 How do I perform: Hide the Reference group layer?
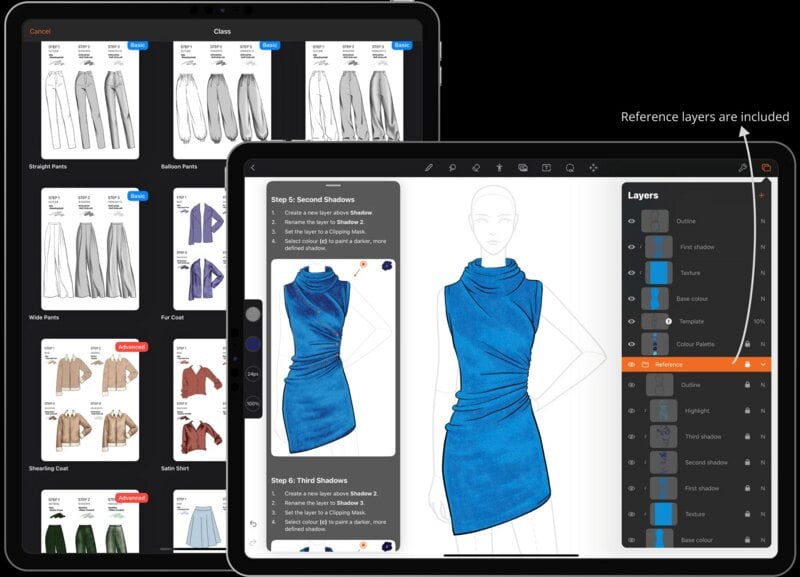pyautogui.click(x=631, y=365)
